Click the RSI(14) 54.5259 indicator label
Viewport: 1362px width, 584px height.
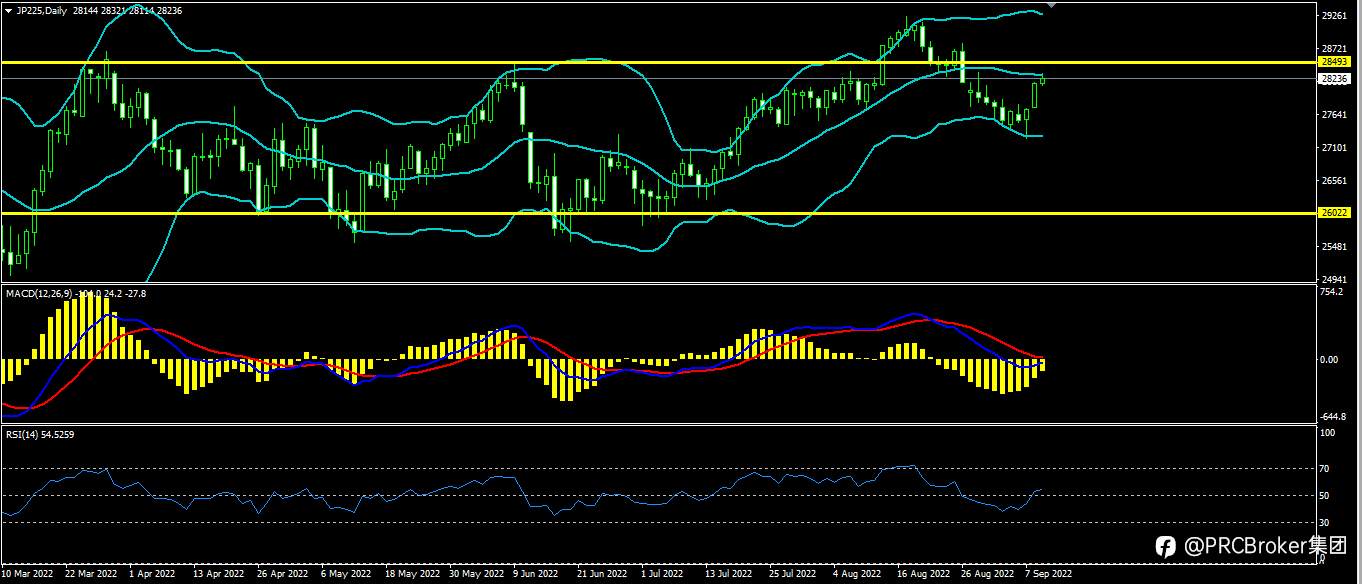click(x=40, y=434)
